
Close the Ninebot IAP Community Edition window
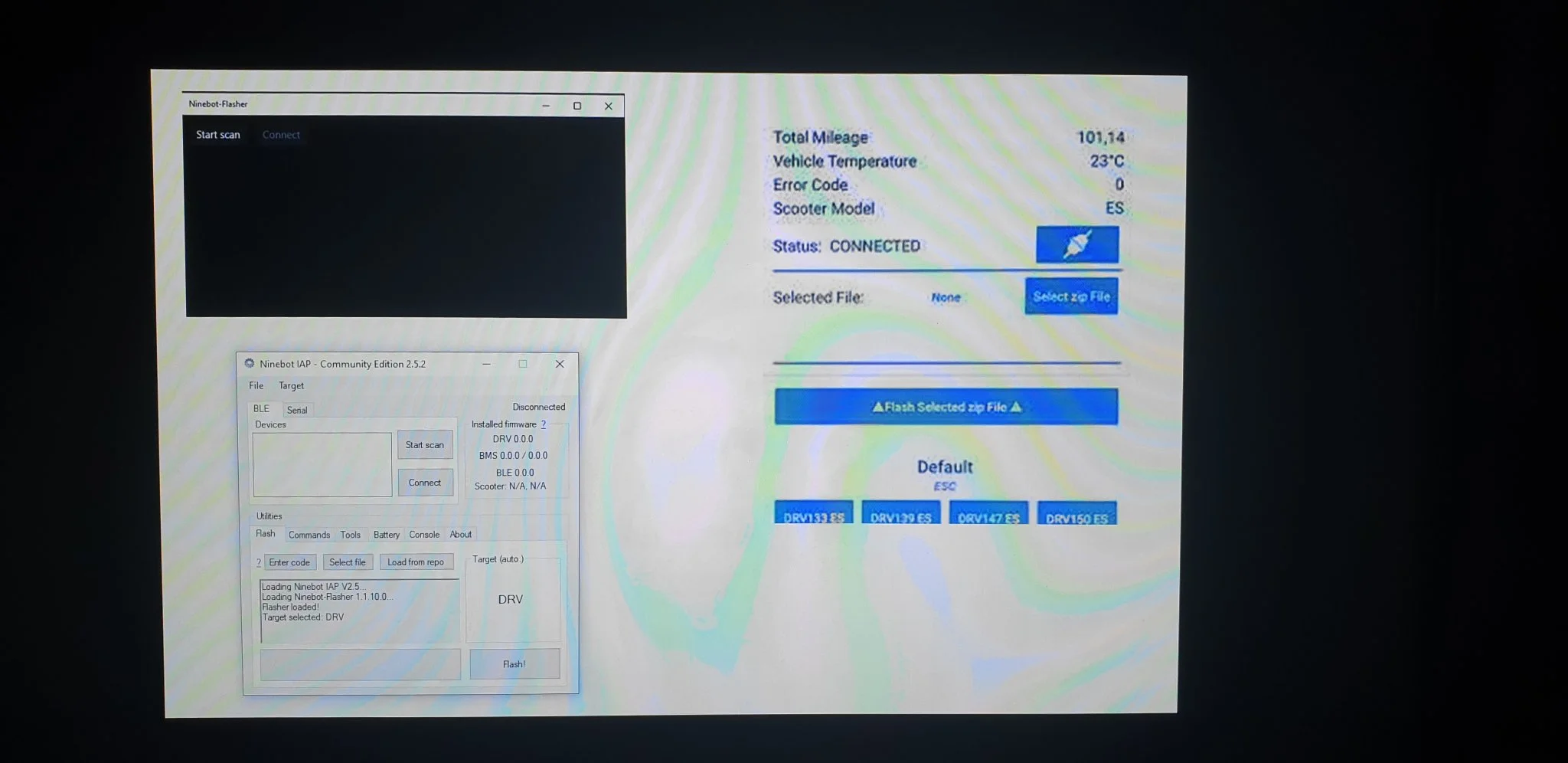560,364
